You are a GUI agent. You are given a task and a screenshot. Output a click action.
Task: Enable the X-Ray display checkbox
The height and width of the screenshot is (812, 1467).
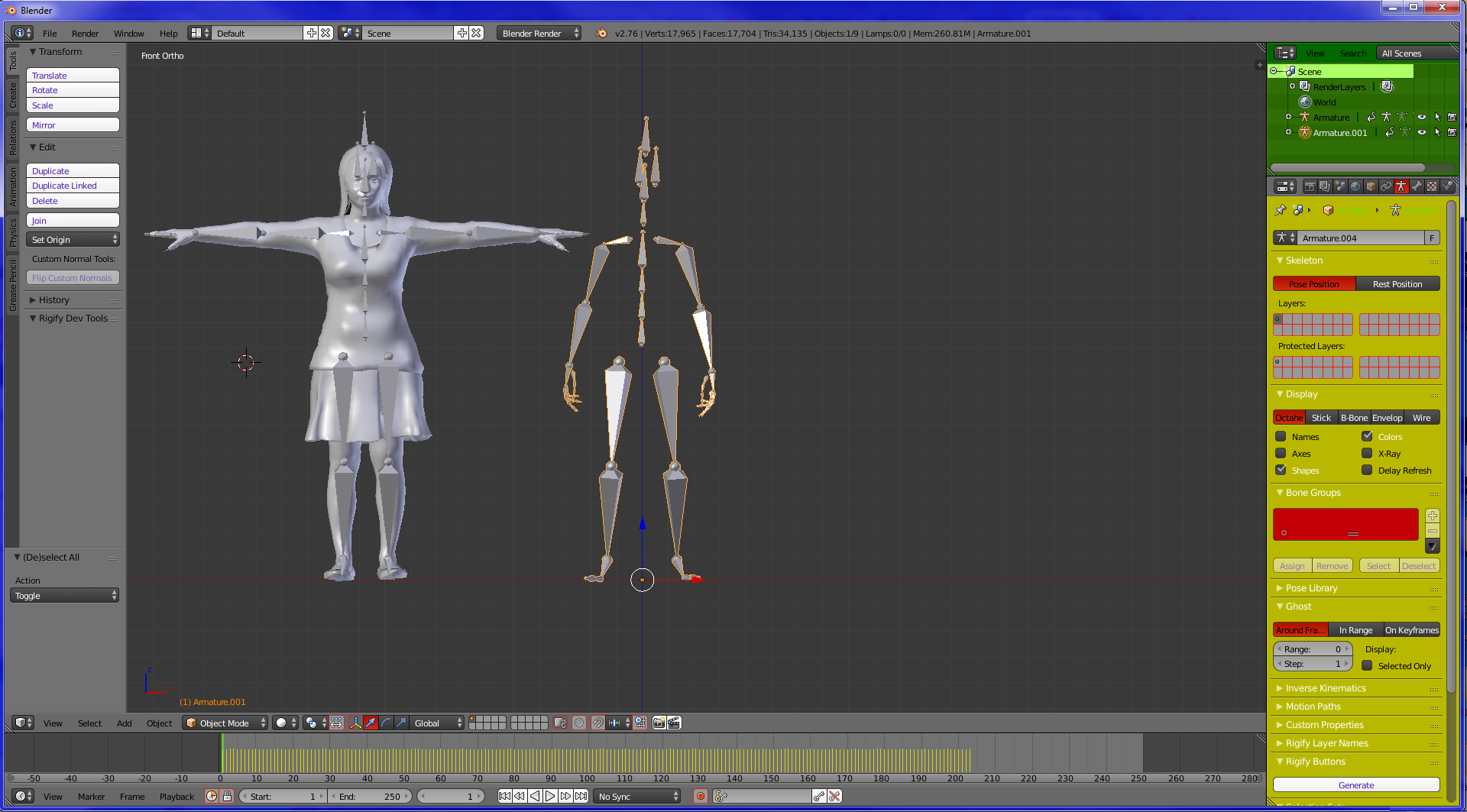point(1368,454)
